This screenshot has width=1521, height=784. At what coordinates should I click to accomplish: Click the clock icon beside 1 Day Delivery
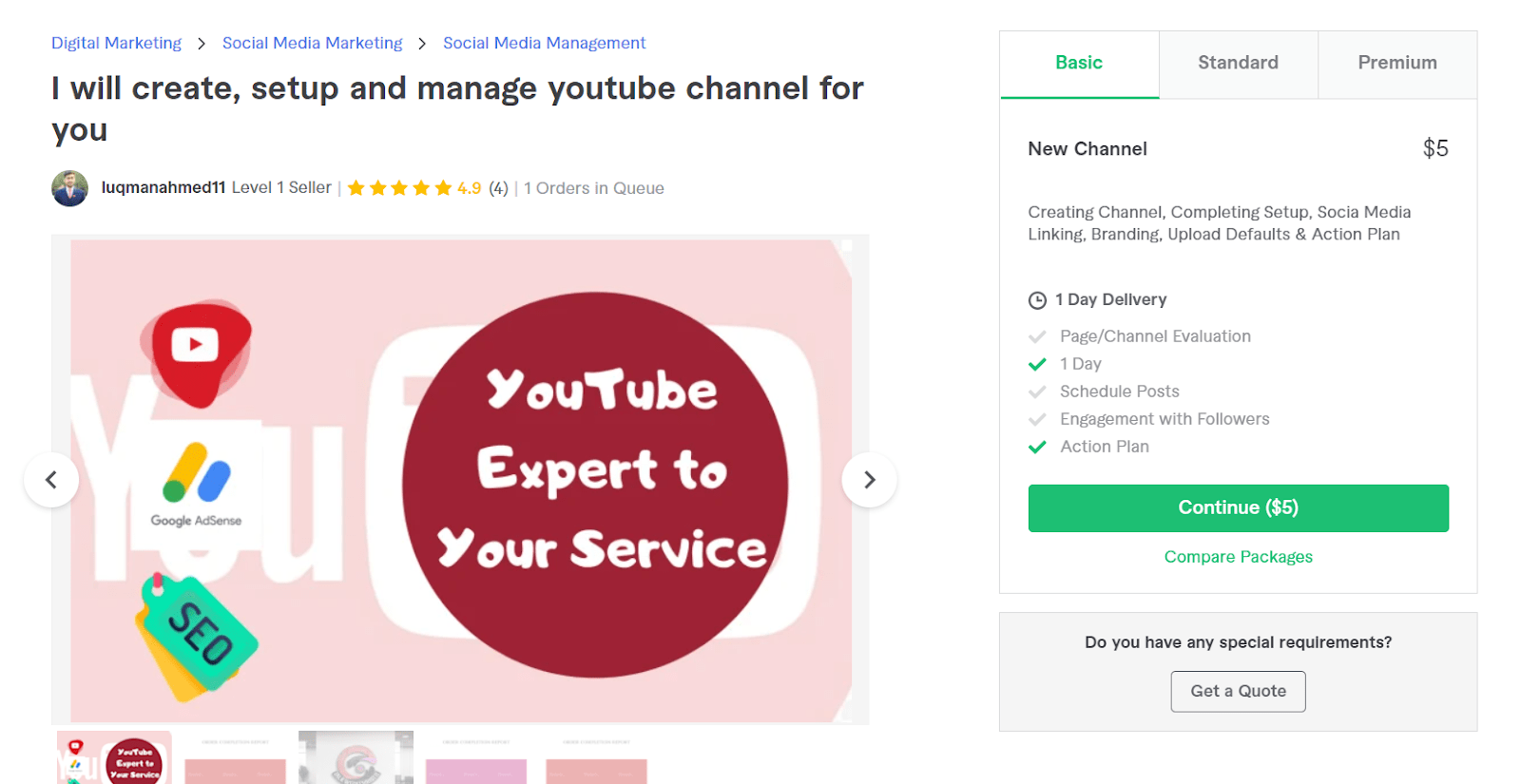[1037, 300]
